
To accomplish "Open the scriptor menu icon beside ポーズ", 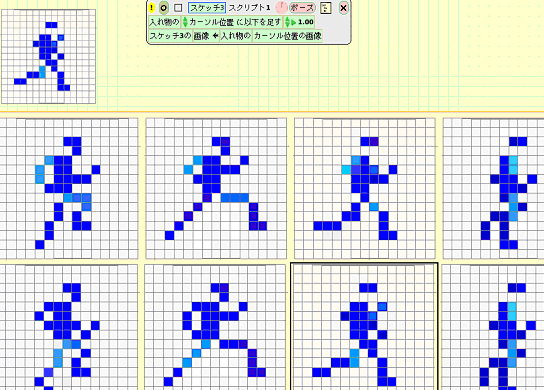I will (x=325, y=8).
